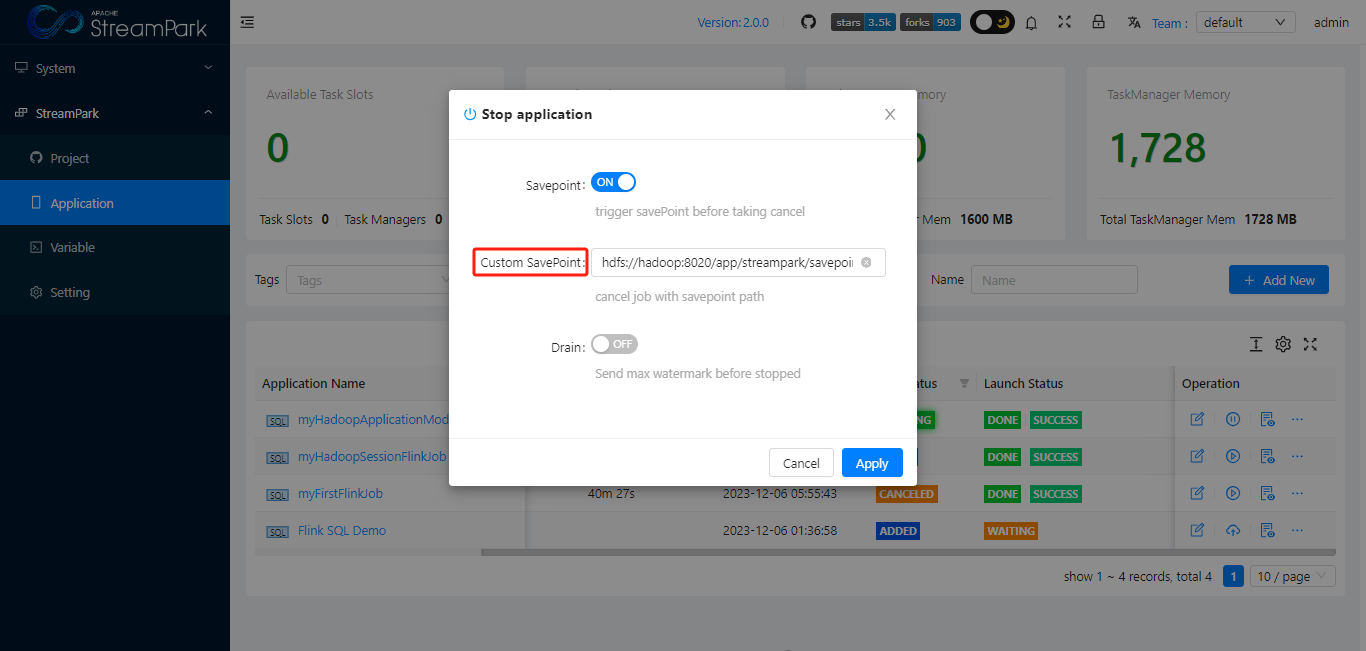Enable the Drain option
1366x651 pixels.
coord(614,343)
